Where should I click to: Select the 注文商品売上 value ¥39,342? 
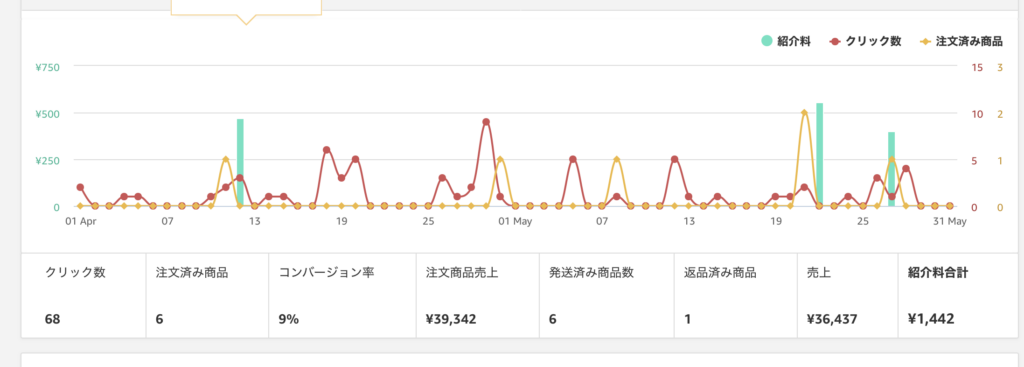[451, 319]
